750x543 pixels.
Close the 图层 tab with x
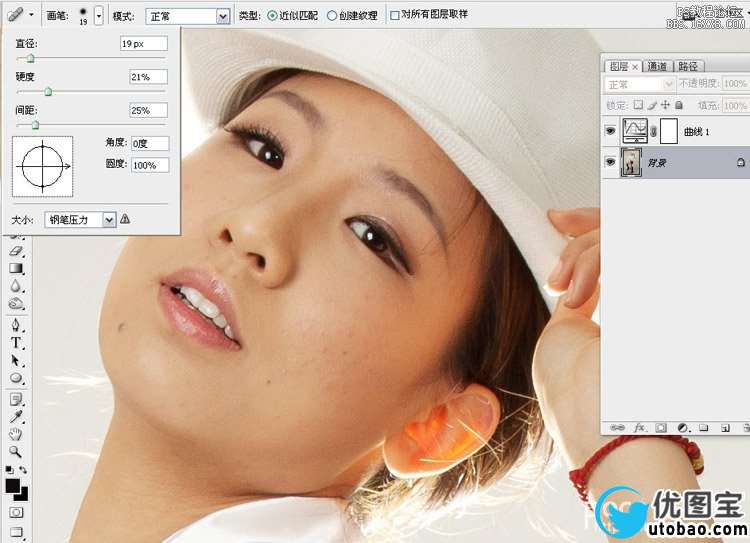pyautogui.click(x=635, y=67)
